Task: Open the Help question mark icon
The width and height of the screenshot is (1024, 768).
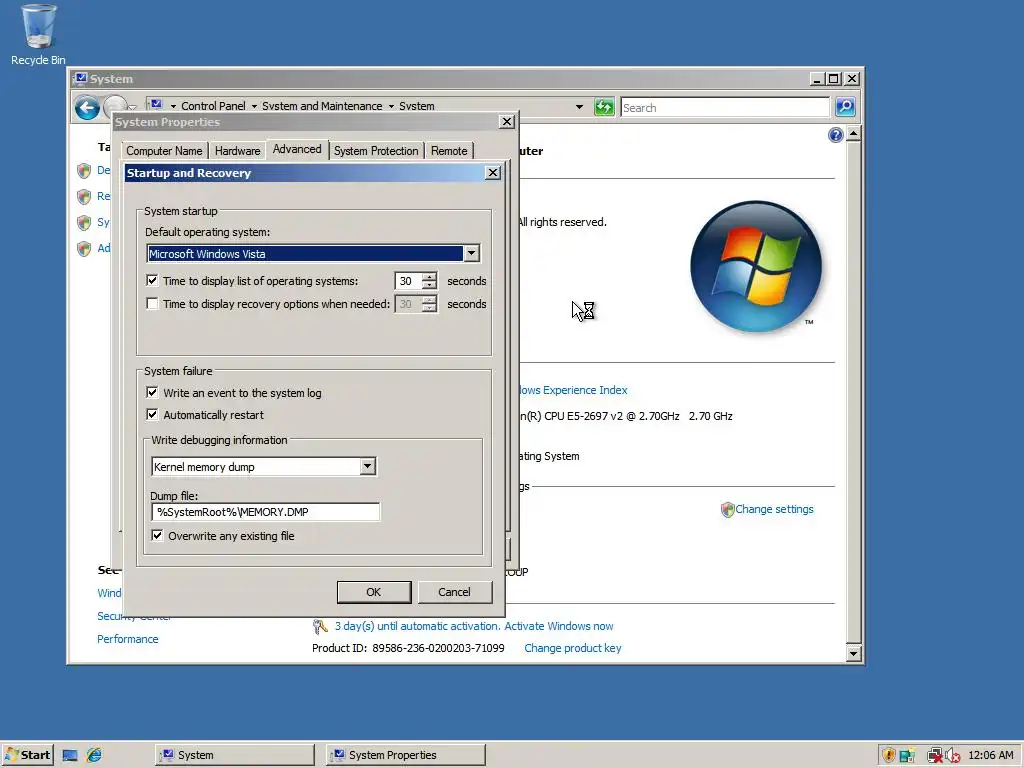Action: (835, 135)
